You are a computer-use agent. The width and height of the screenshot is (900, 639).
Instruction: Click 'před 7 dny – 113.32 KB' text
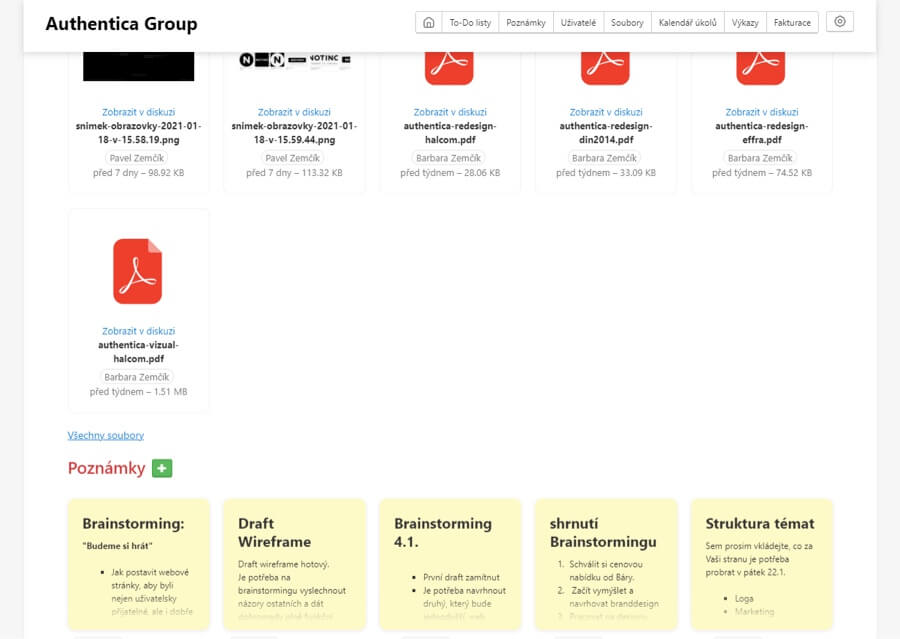[x=294, y=173]
